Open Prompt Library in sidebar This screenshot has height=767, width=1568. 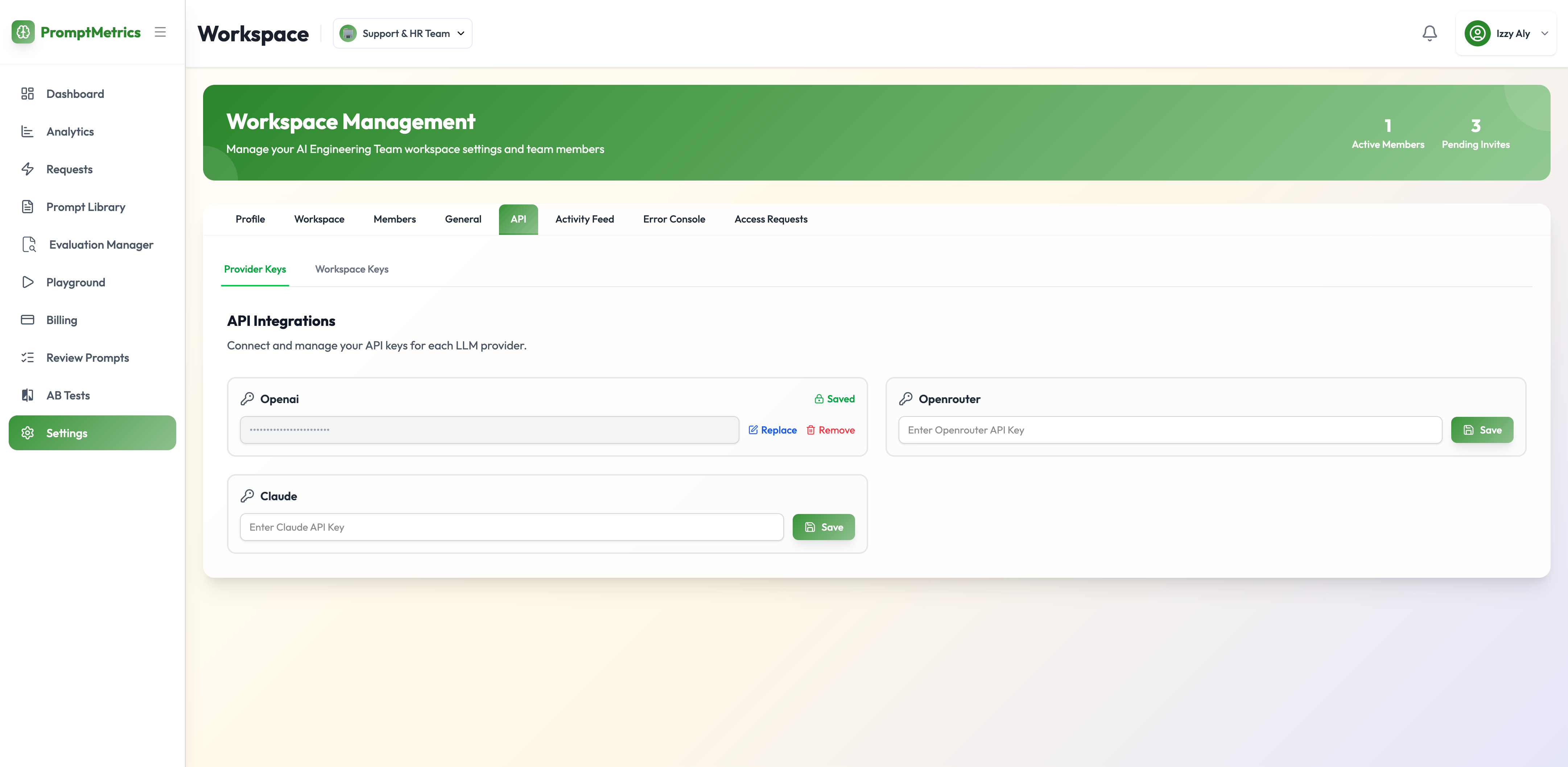click(x=85, y=207)
